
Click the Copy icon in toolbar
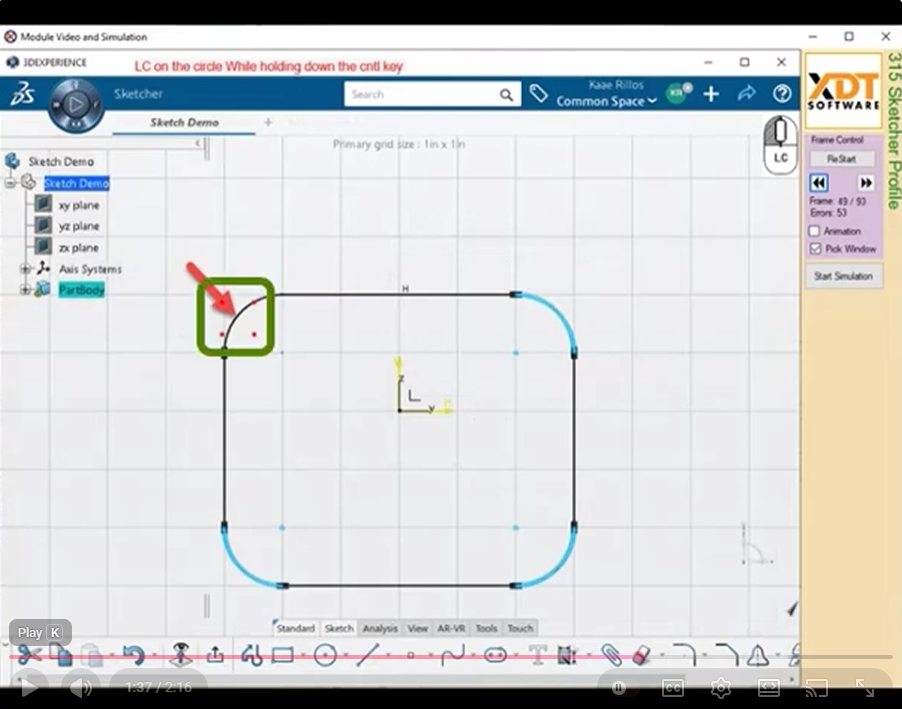(x=61, y=655)
